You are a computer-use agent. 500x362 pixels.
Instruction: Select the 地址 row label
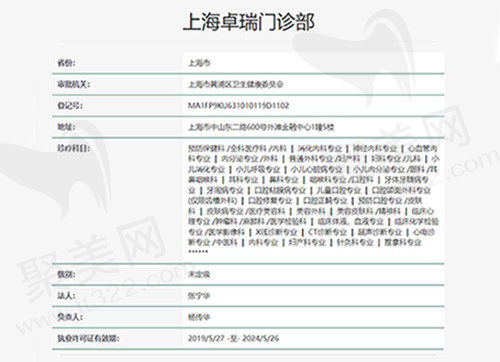(x=66, y=127)
